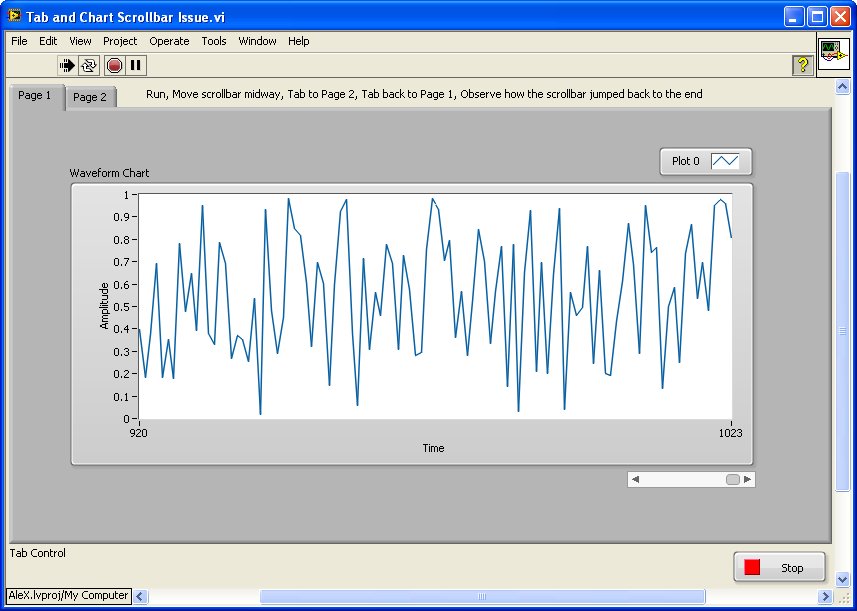Open the Operate menu
Screen dimensions: 857x611
(169, 41)
